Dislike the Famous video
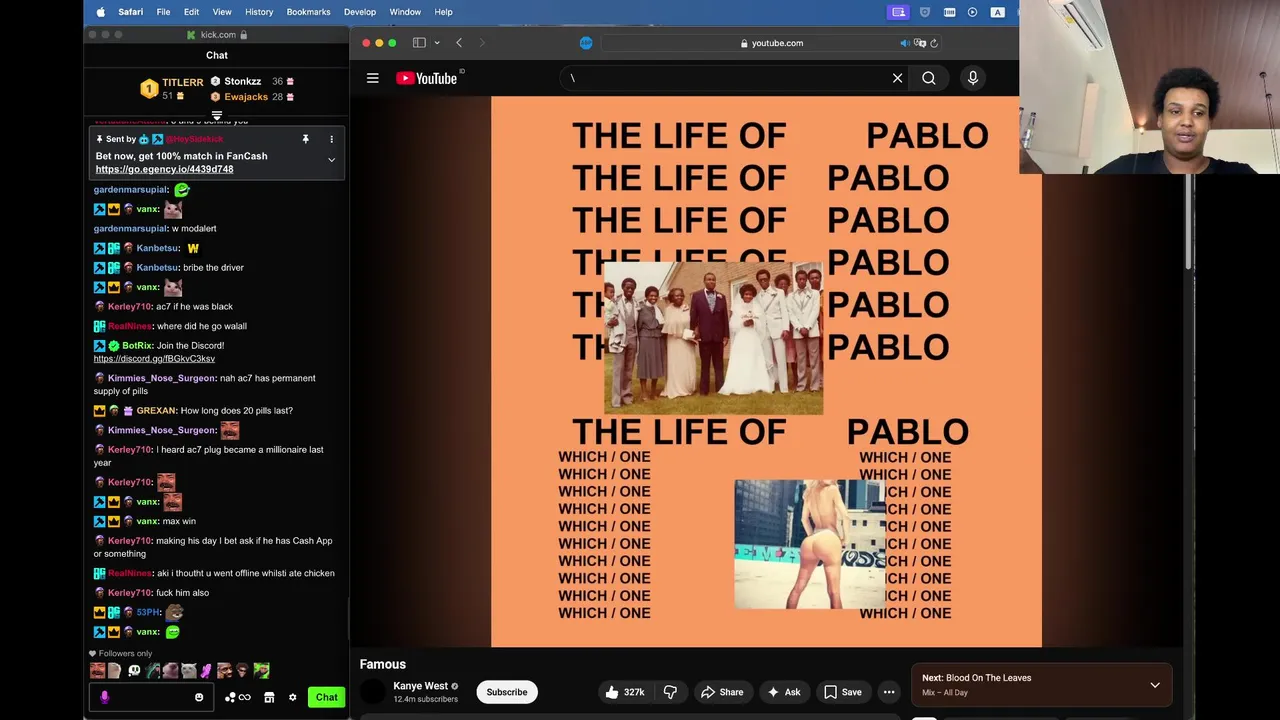 click(x=670, y=692)
